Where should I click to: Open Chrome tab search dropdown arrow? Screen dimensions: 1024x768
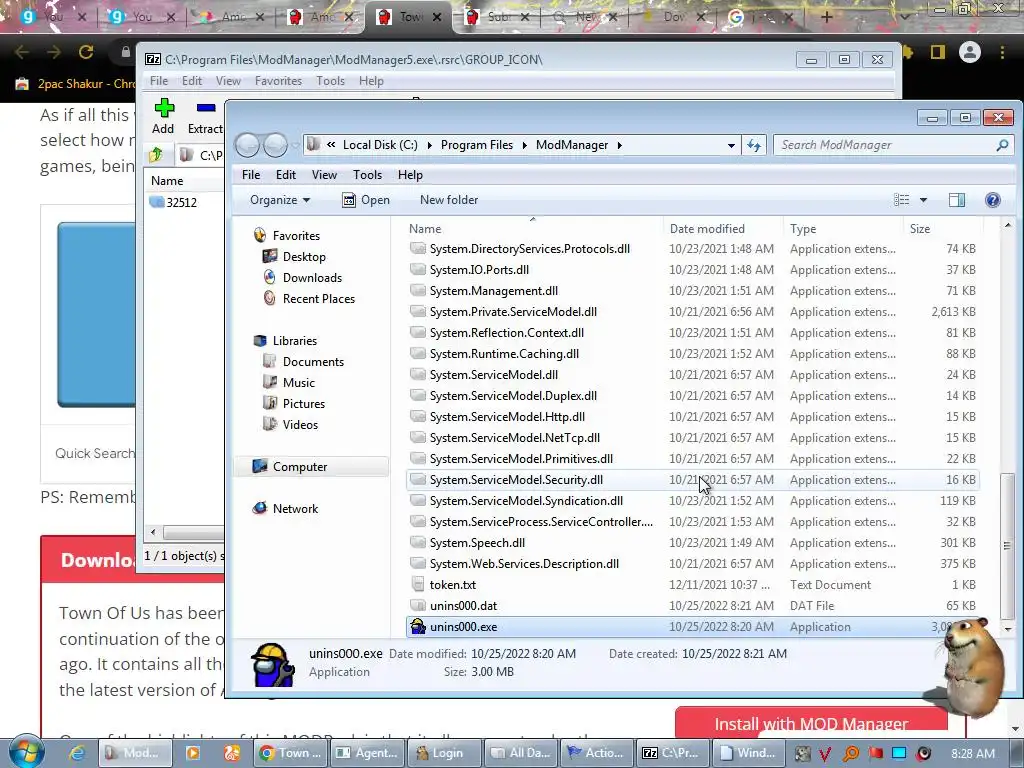[904, 17]
